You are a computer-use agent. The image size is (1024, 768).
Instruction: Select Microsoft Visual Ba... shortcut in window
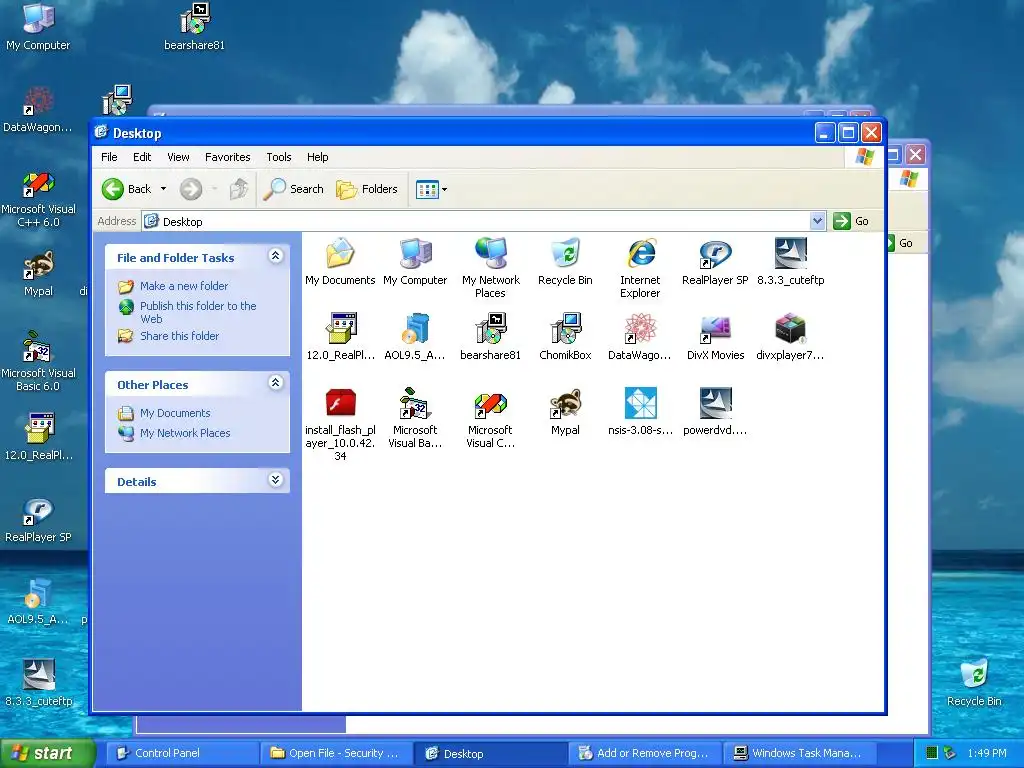(415, 418)
